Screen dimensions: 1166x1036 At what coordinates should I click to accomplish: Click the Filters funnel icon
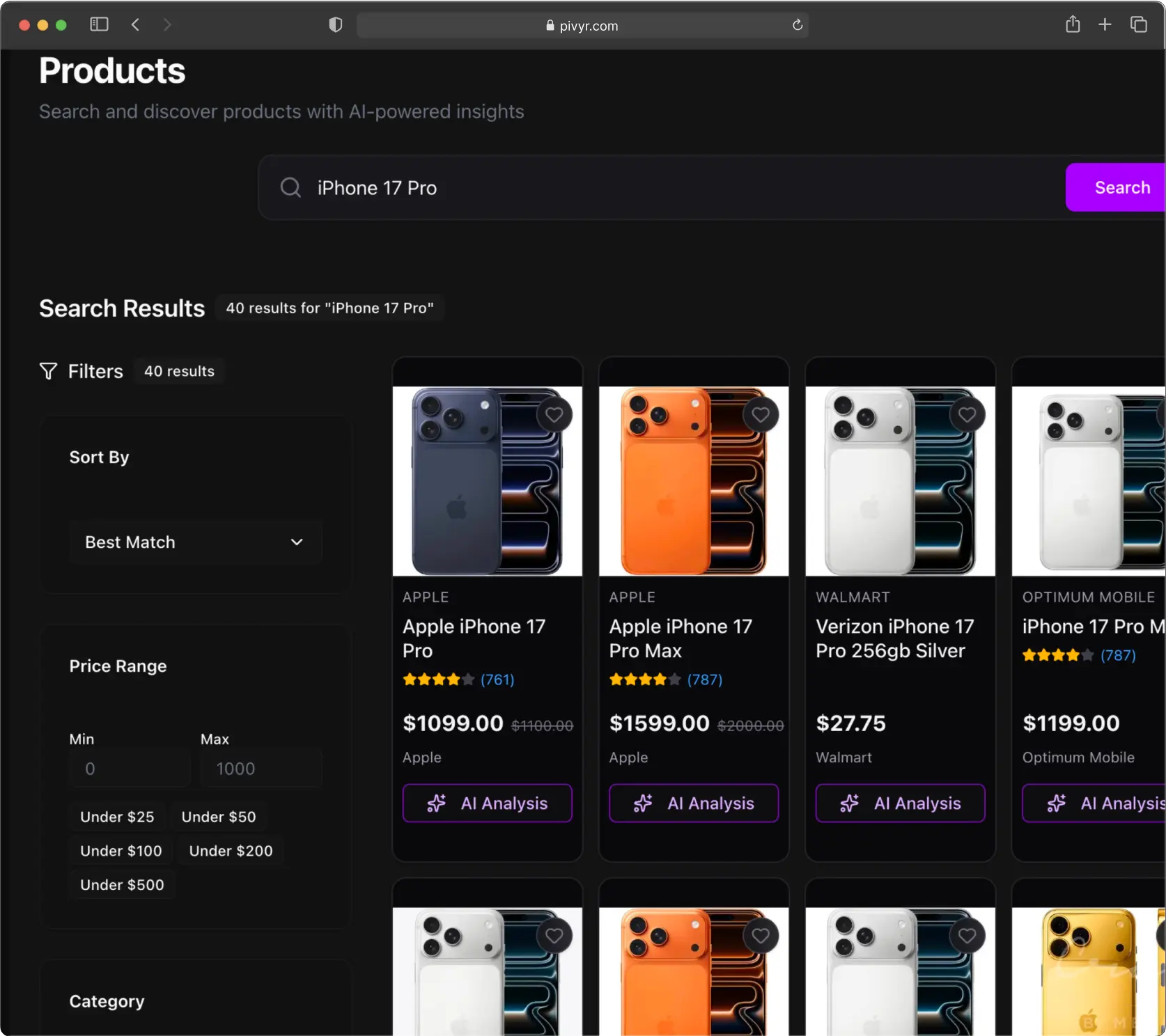coord(48,372)
